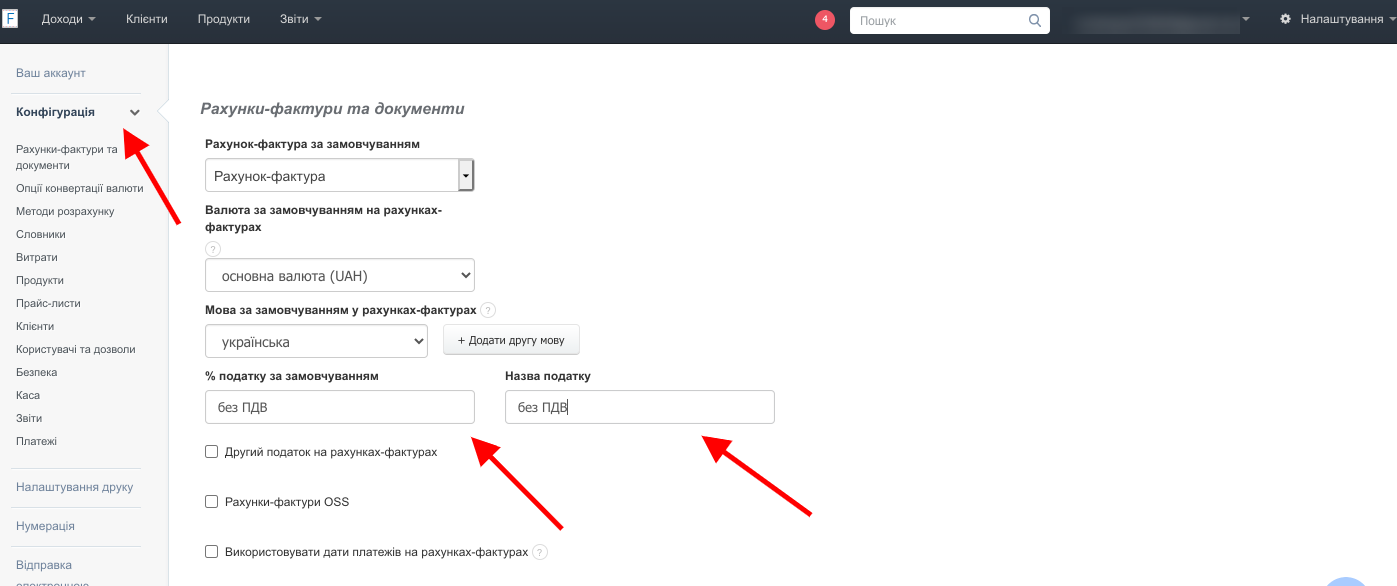Open Витрати sidebar item
This screenshot has width=1397, height=586.
click(37, 257)
